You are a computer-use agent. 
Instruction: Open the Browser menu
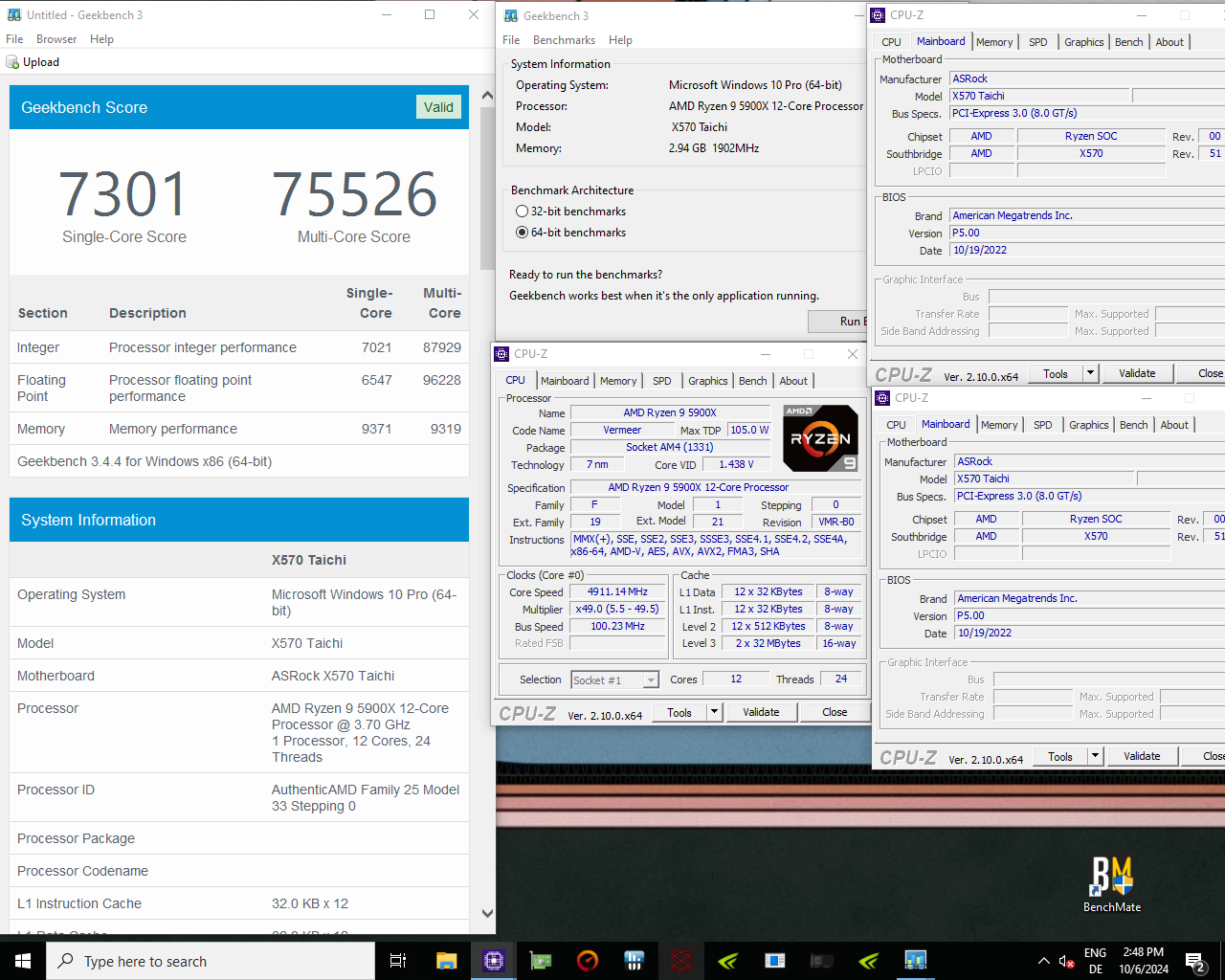coord(56,39)
